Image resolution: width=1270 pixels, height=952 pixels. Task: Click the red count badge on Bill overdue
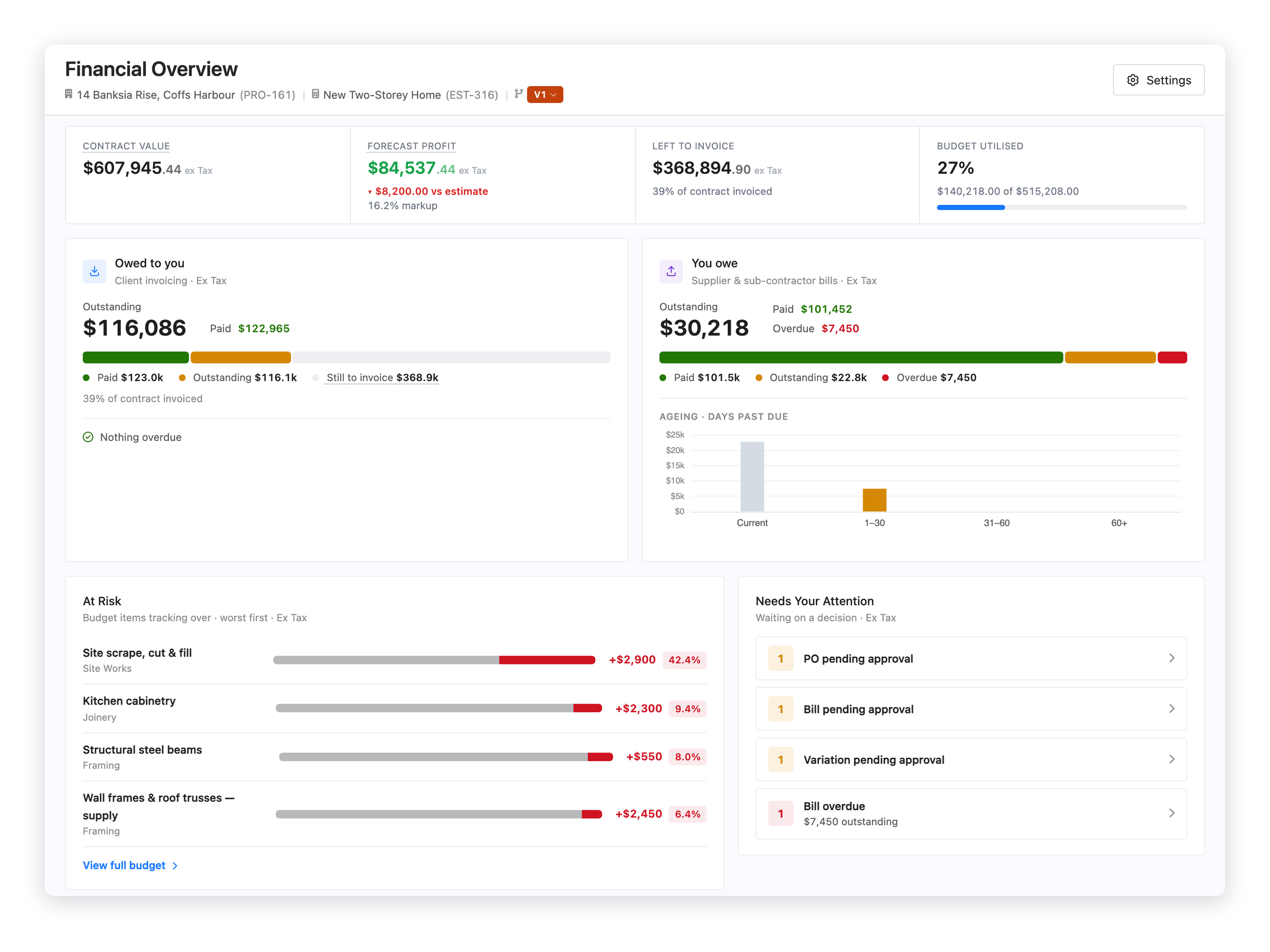click(x=781, y=813)
